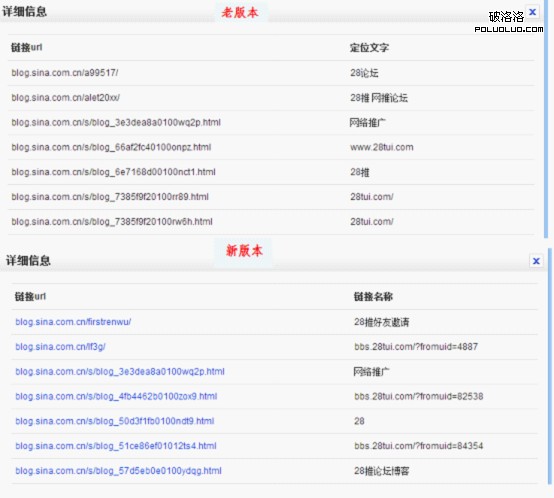Screen dimensions: 554x498
Task: Open blog_4fb4462b0100zox9.html link
Action: click(x=116, y=396)
